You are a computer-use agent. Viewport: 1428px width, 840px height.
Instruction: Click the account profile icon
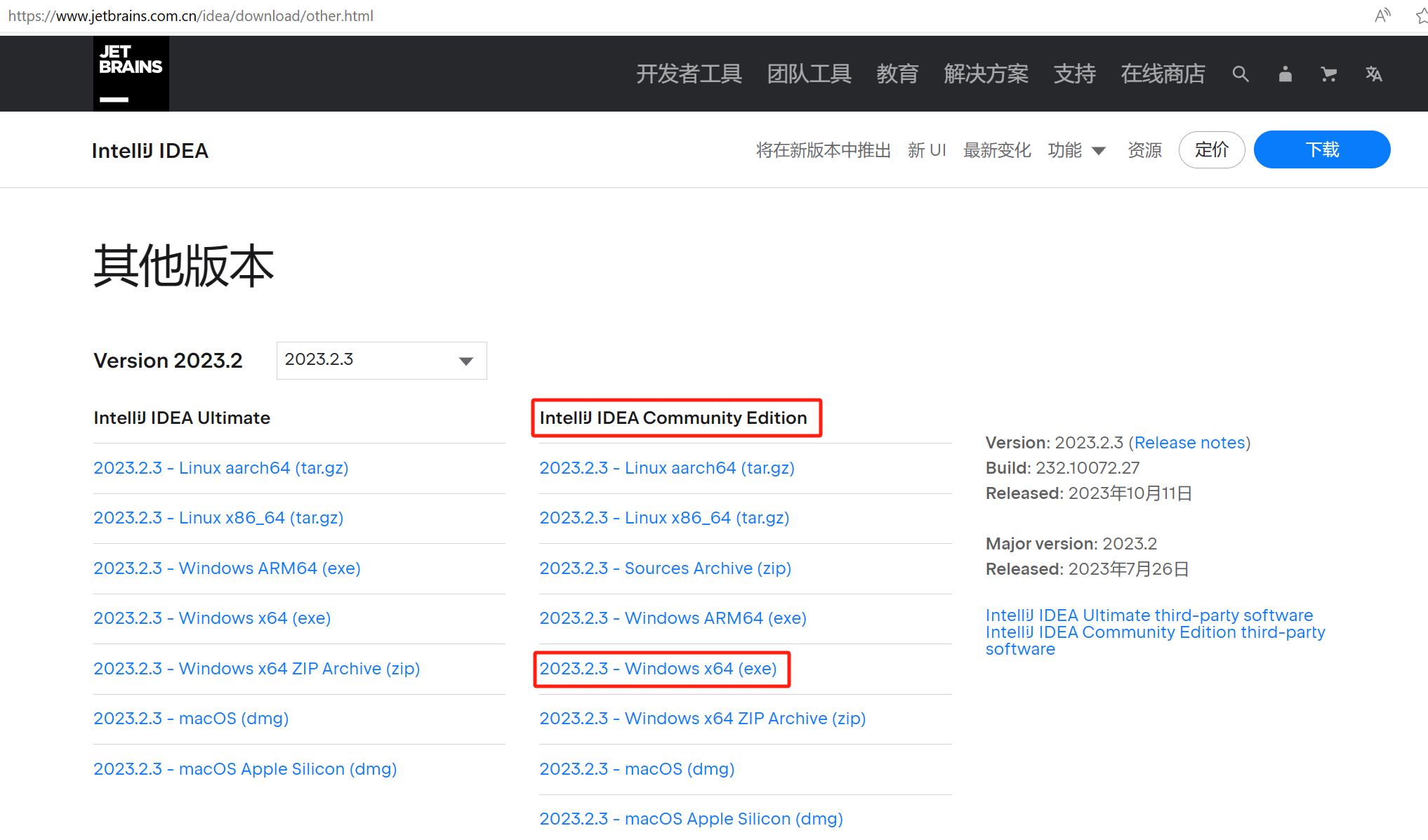(1285, 74)
